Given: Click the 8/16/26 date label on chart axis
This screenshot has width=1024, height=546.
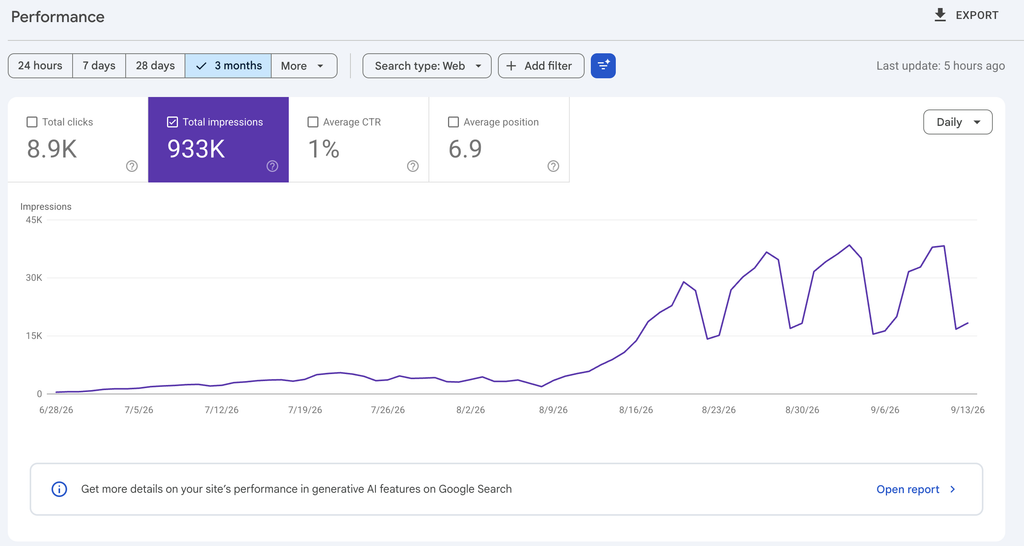Looking at the screenshot, I should [636, 410].
